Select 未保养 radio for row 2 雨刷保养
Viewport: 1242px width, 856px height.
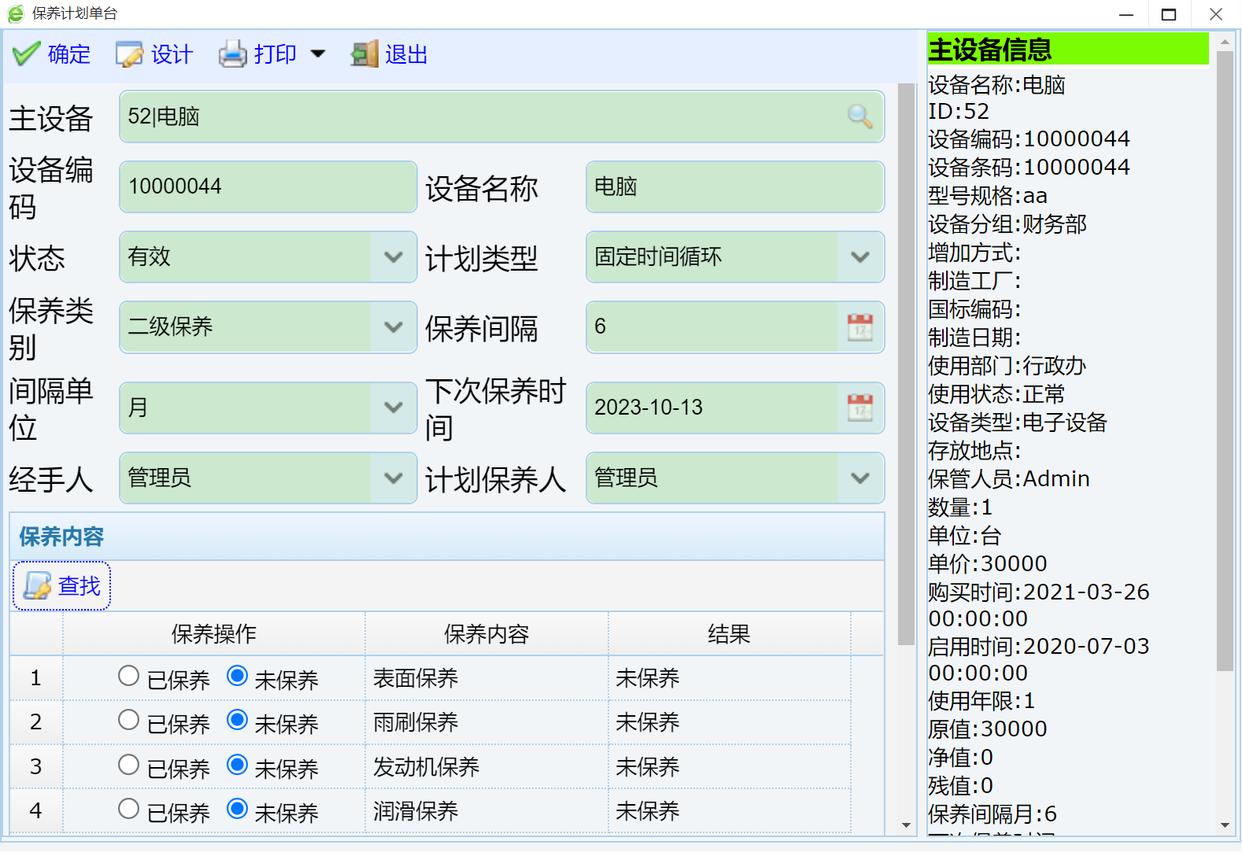(237, 719)
